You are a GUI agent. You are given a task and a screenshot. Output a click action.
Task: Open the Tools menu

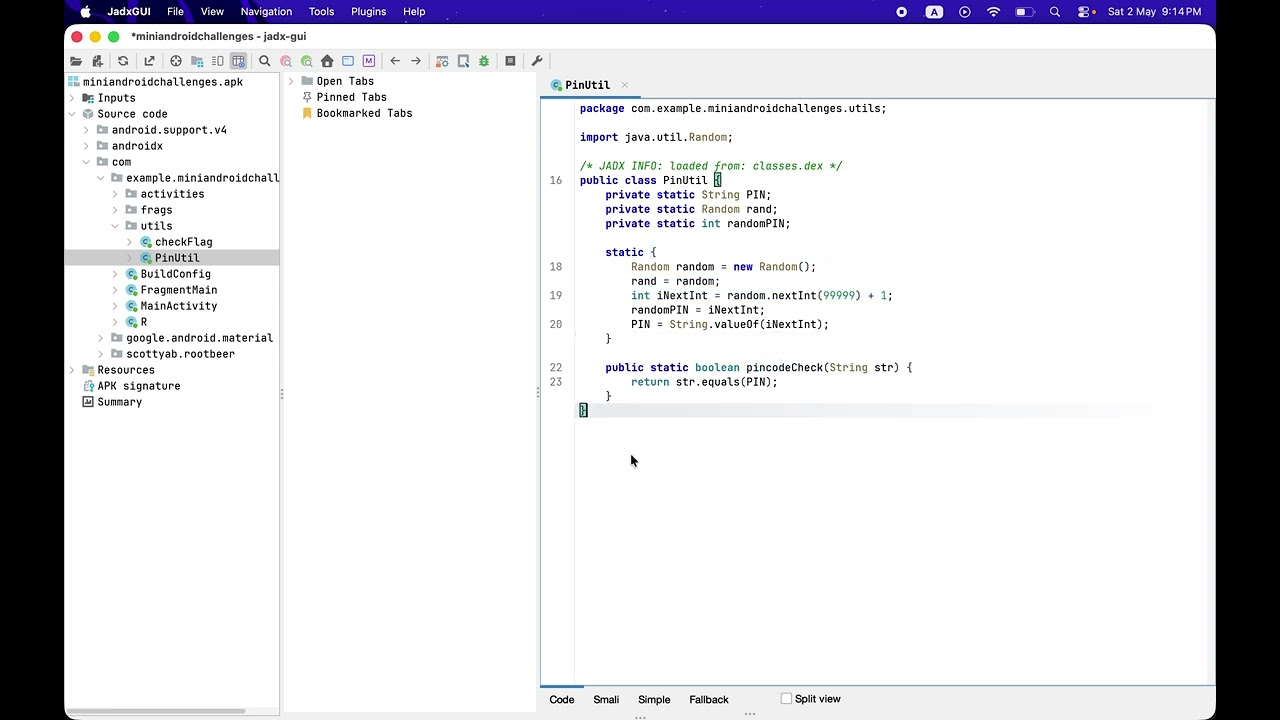pyautogui.click(x=321, y=12)
